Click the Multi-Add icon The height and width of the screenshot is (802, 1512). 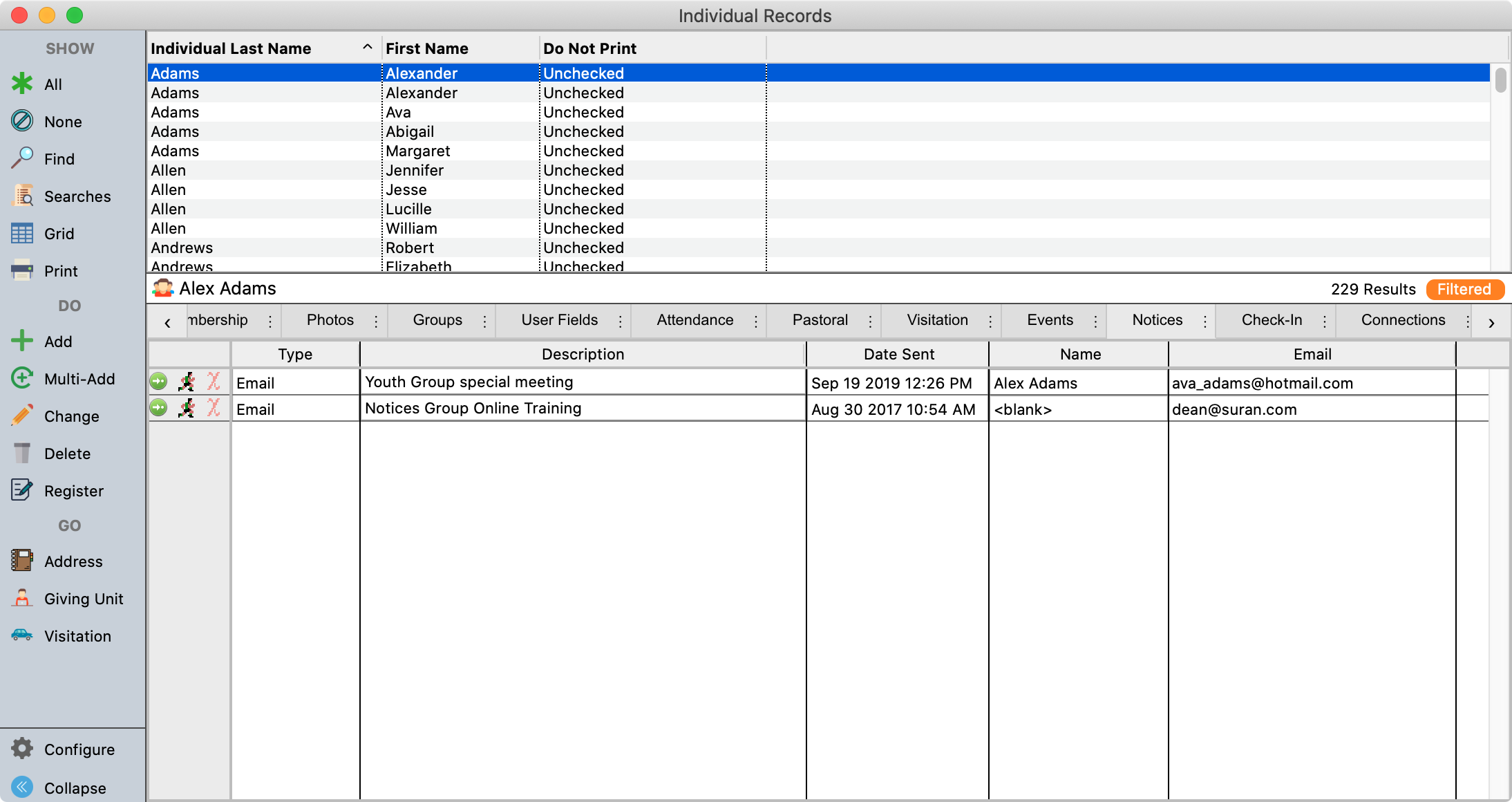22,378
